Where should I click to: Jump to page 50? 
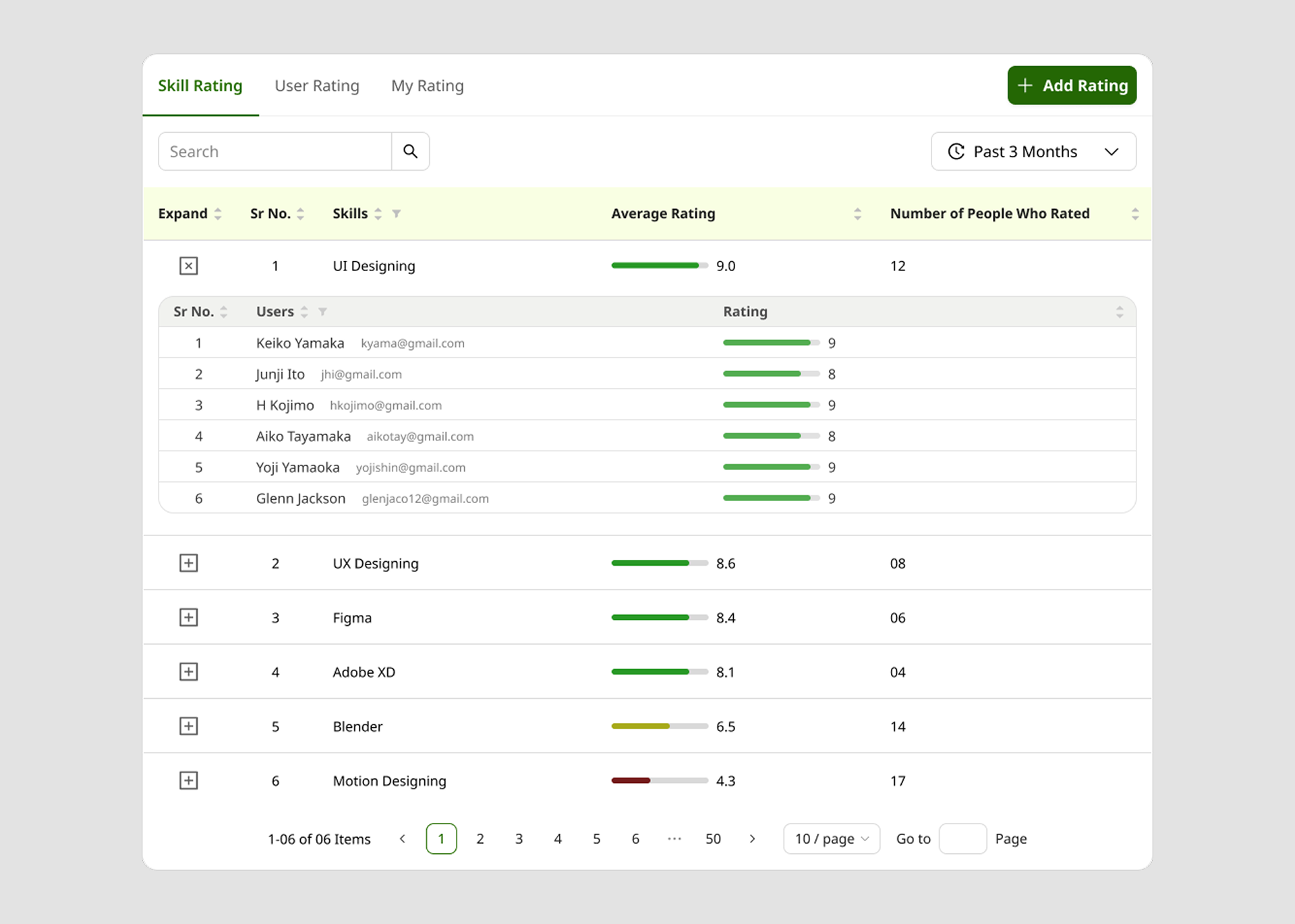713,838
